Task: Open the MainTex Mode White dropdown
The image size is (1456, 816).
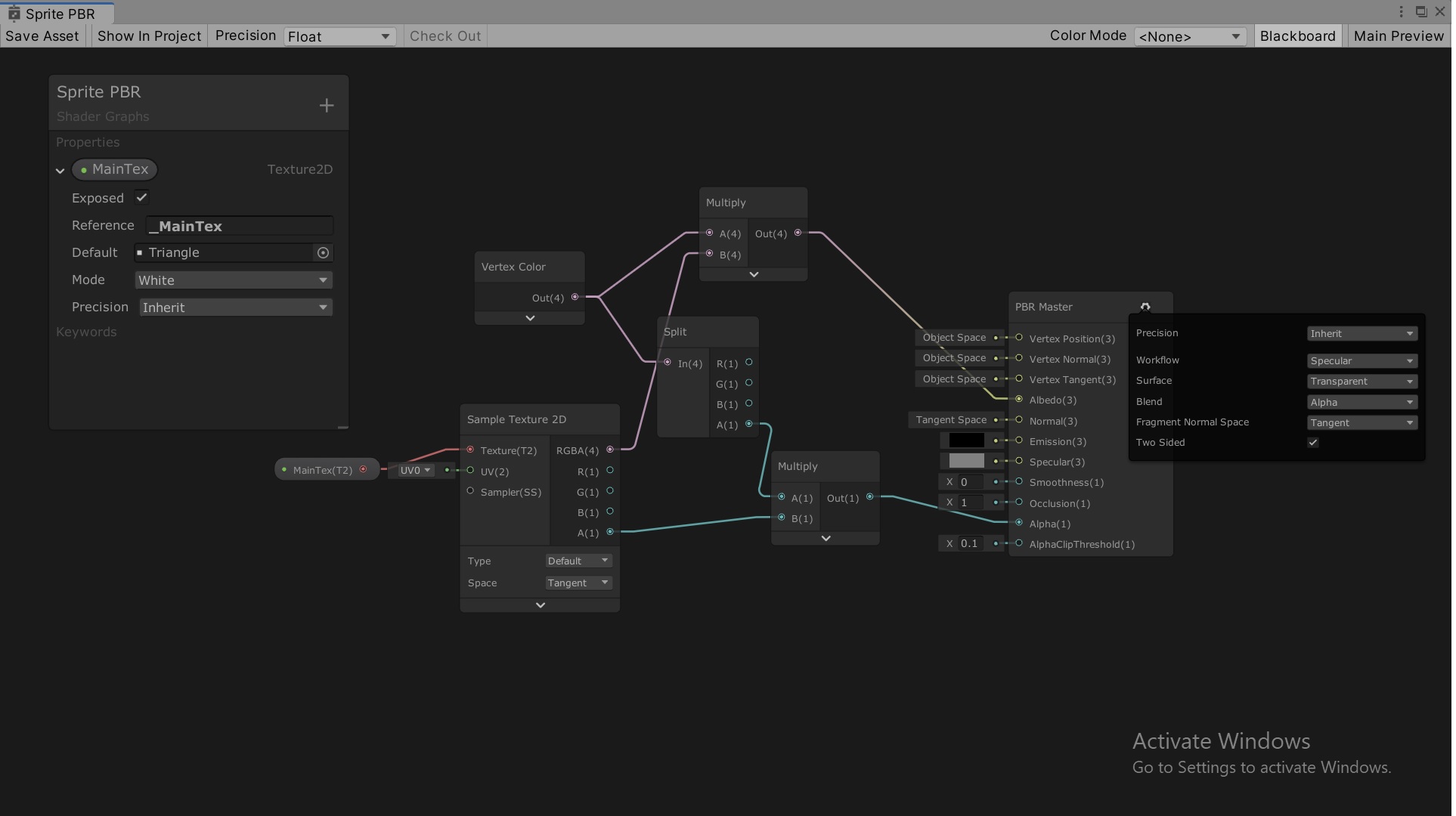Action: click(x=234, y=280)
